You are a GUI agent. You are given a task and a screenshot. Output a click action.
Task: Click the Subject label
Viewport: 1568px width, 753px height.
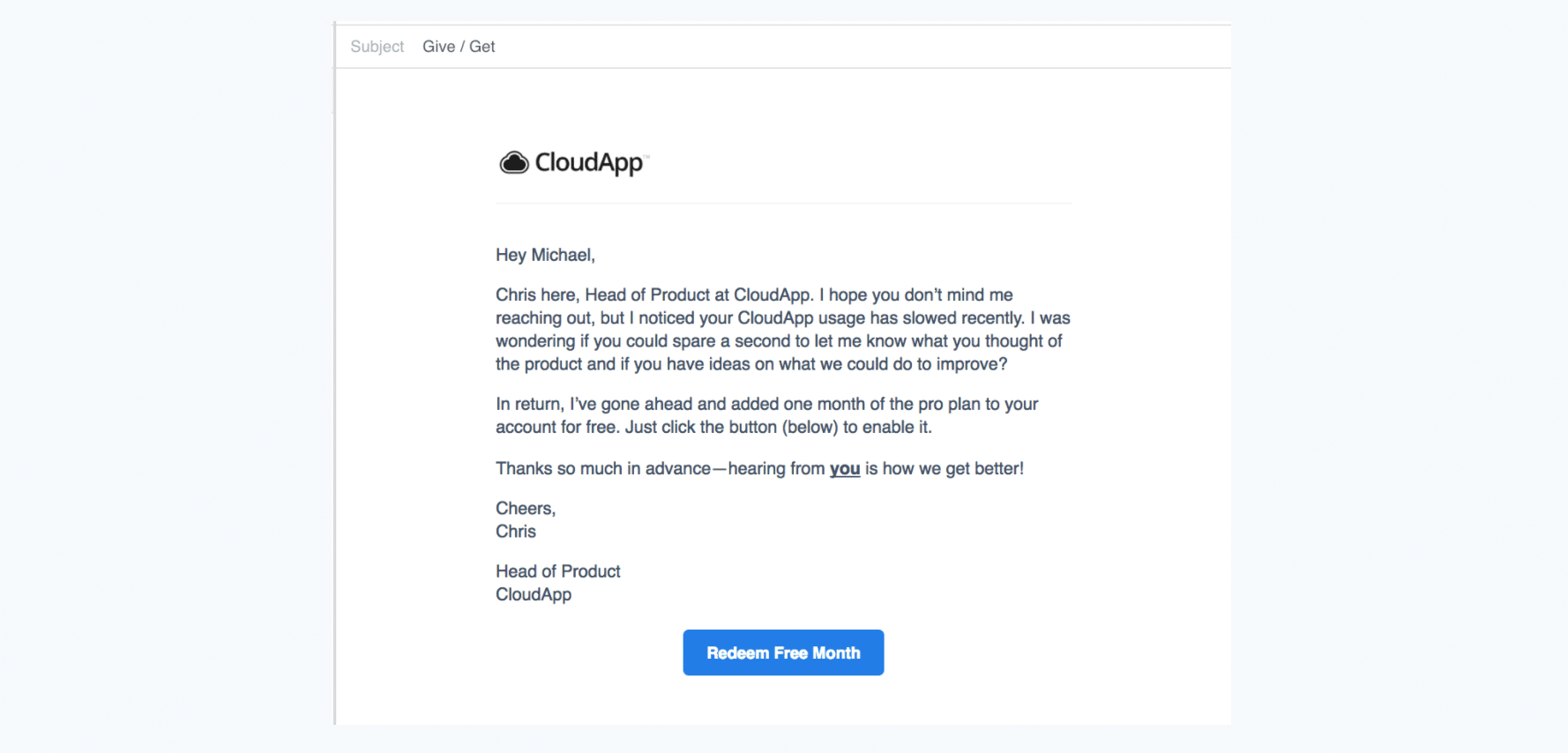click(x=377, y=47)
